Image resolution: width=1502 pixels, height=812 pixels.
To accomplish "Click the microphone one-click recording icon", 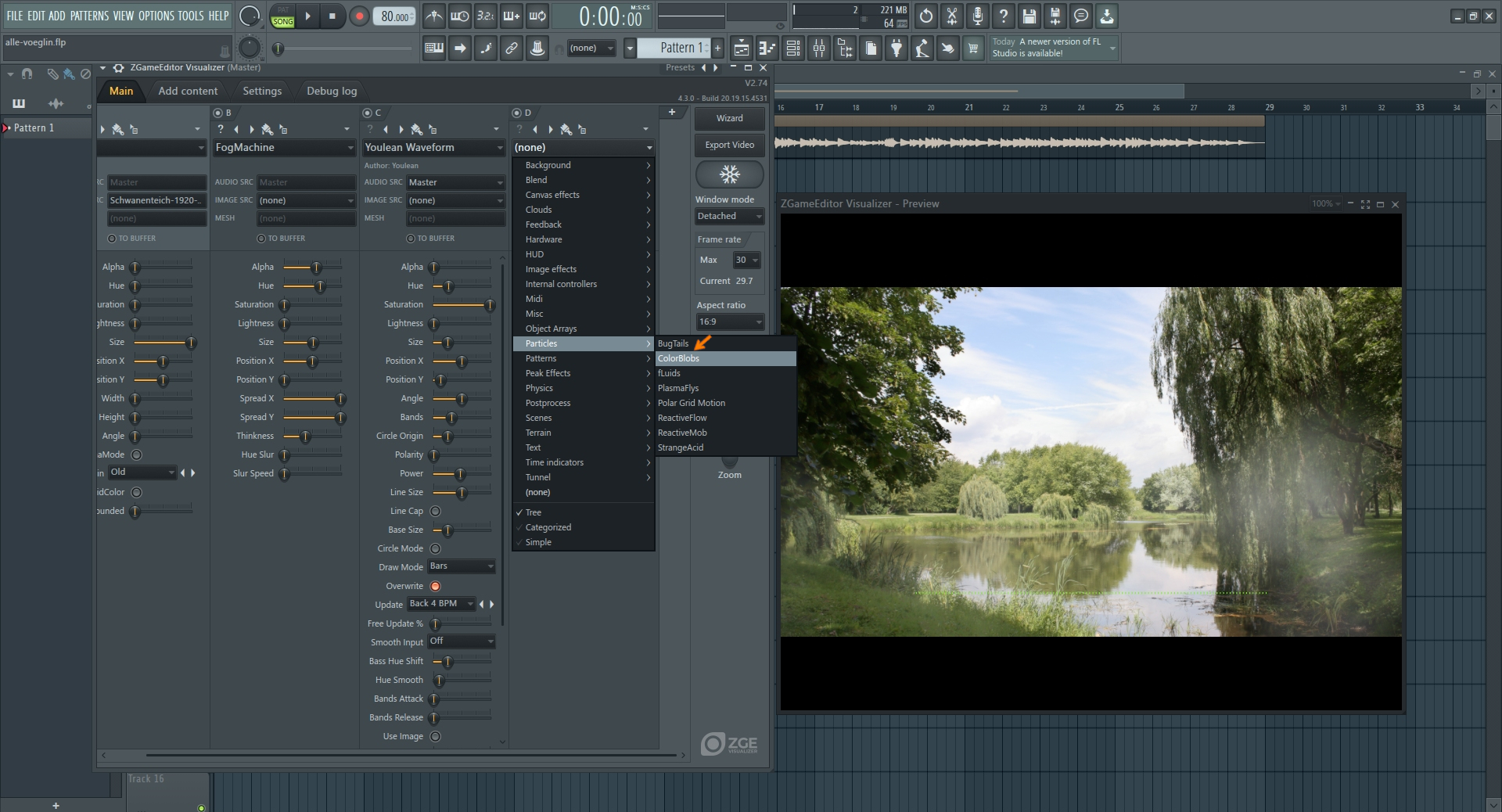I will pos(978,16).
